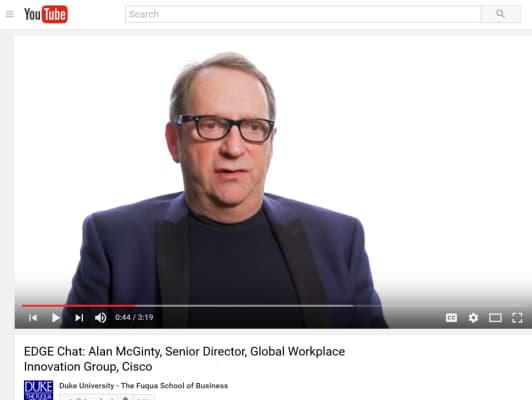The image size is (532, 400).
Task: Toggle closed captions (CC)
Action: click(x=451, y=318)
